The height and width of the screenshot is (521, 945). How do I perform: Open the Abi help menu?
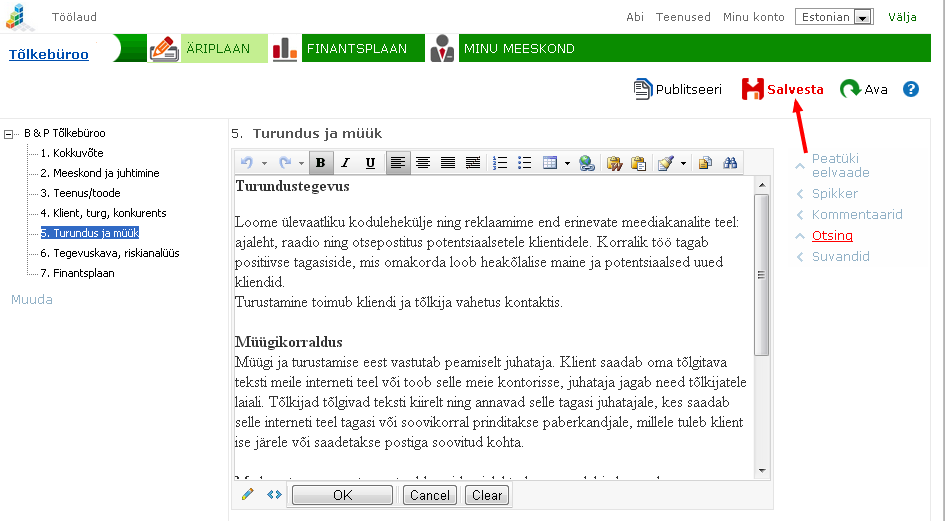(x=635, y=17)
